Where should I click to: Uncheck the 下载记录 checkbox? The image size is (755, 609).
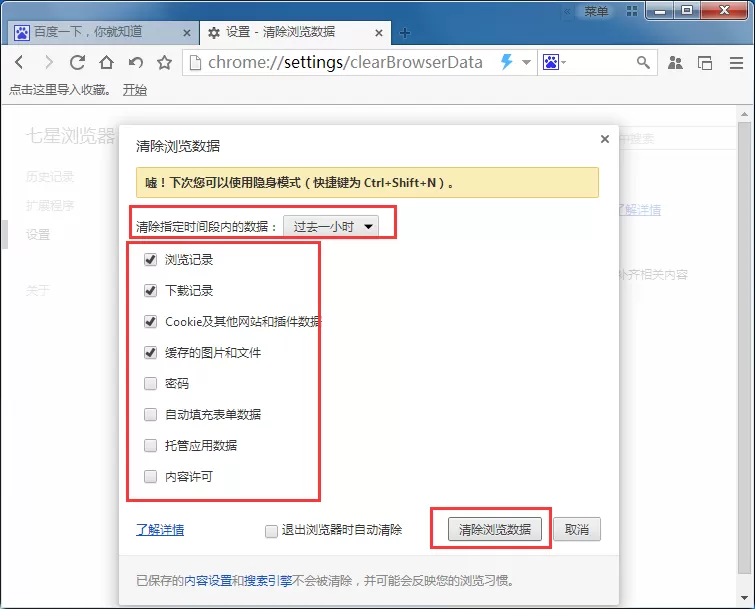pyautogui.click(x=150, y=290)
